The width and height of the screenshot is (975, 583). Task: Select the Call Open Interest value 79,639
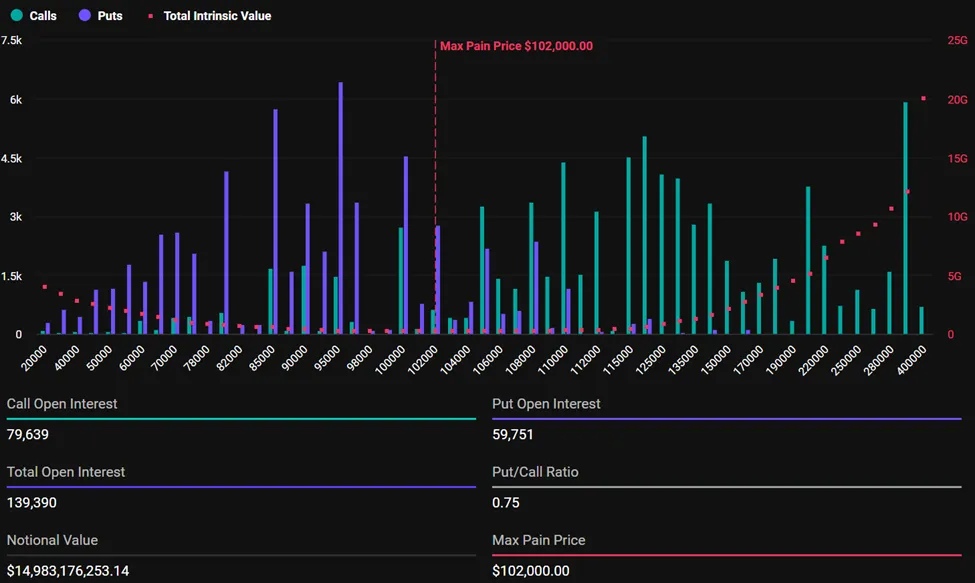[28, 435]
